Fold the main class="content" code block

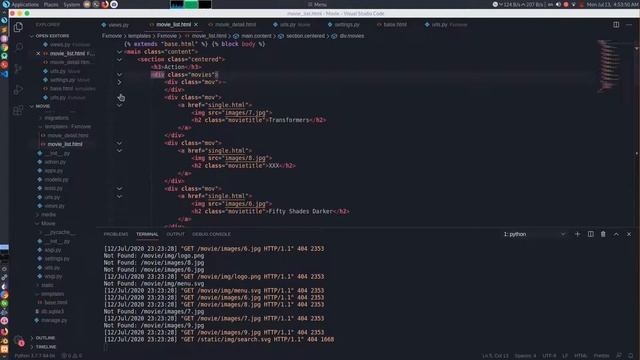pyautogui.click(x=119, y=52)
